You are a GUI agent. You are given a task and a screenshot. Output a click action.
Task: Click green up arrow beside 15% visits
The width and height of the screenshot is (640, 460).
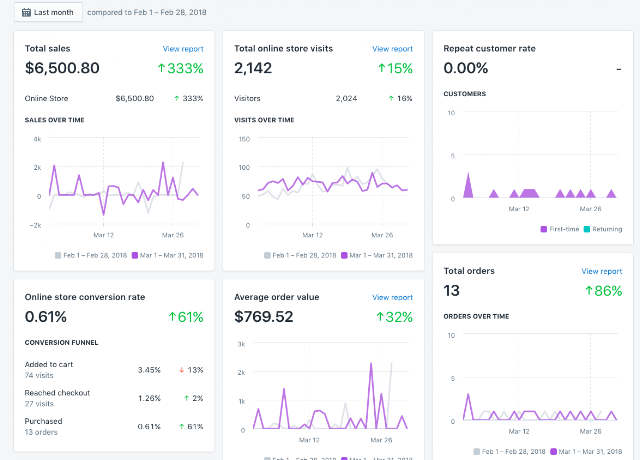(382, 68)
